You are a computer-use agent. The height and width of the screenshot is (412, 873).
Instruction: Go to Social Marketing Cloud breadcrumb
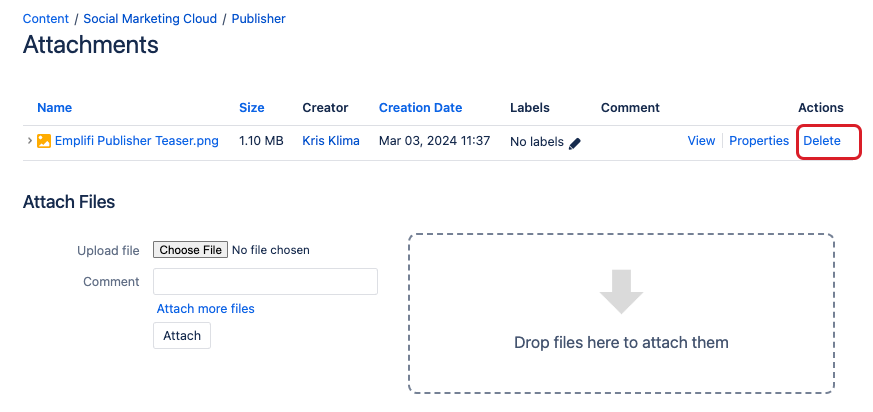tap(150, 18)
